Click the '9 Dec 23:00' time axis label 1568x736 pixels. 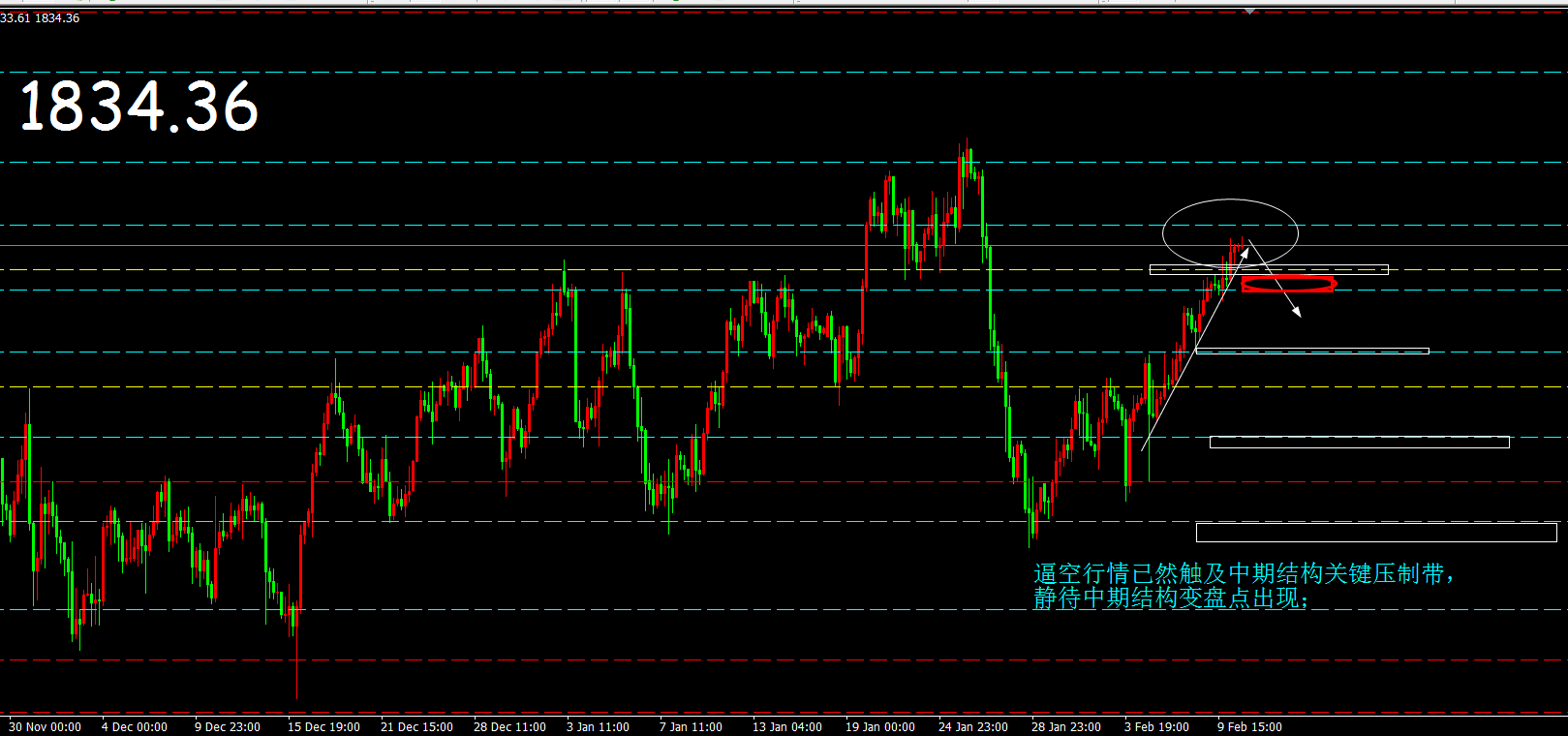point(228,726)
